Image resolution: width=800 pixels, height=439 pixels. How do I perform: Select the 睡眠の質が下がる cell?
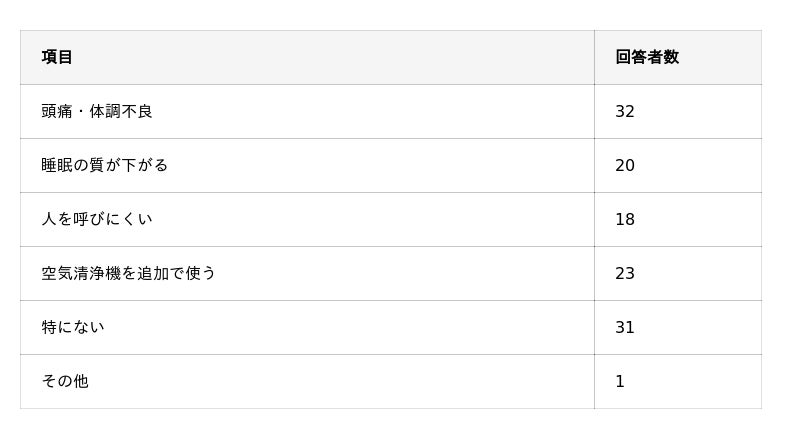click(105, 165)
